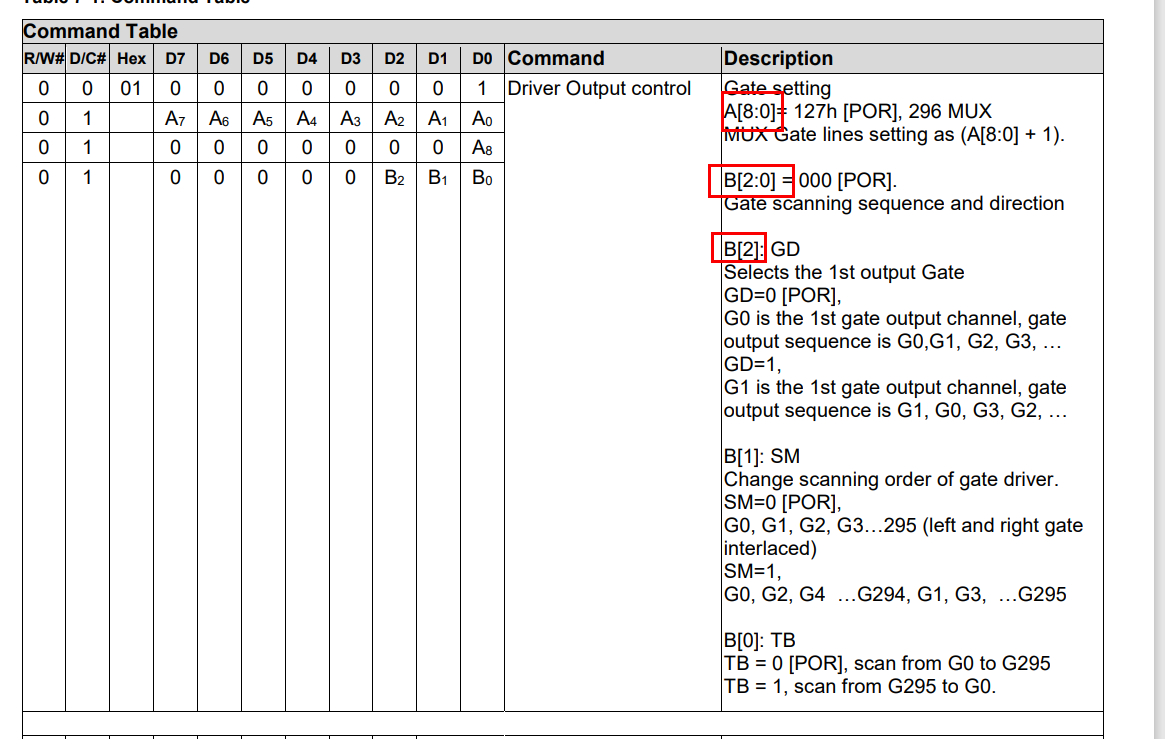Click "TB = 0 [POR], scan from G0 to G295"

pyautogui.click(x=887, y=664)
